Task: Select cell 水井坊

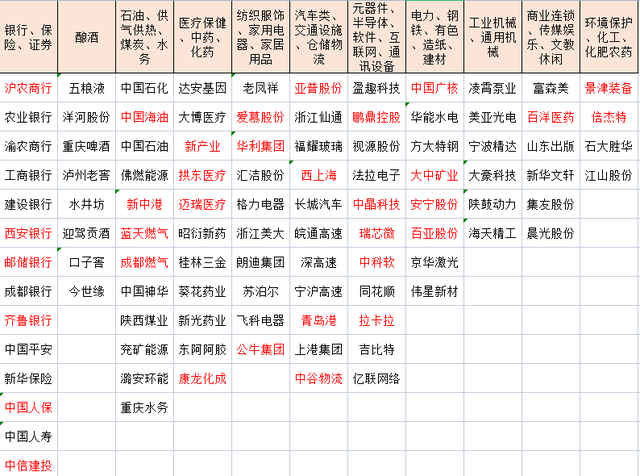Action: pyautogui.click(x=87, y=204)
